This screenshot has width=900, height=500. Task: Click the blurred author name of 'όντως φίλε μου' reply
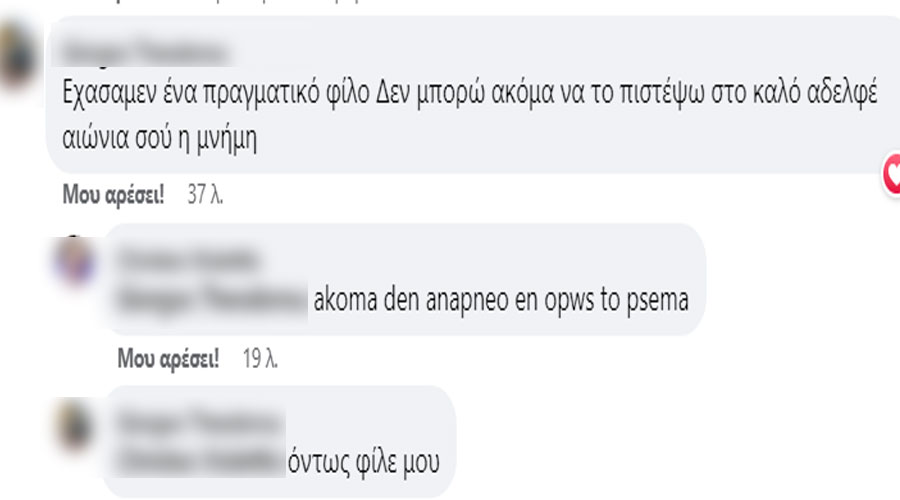(199, 423)
